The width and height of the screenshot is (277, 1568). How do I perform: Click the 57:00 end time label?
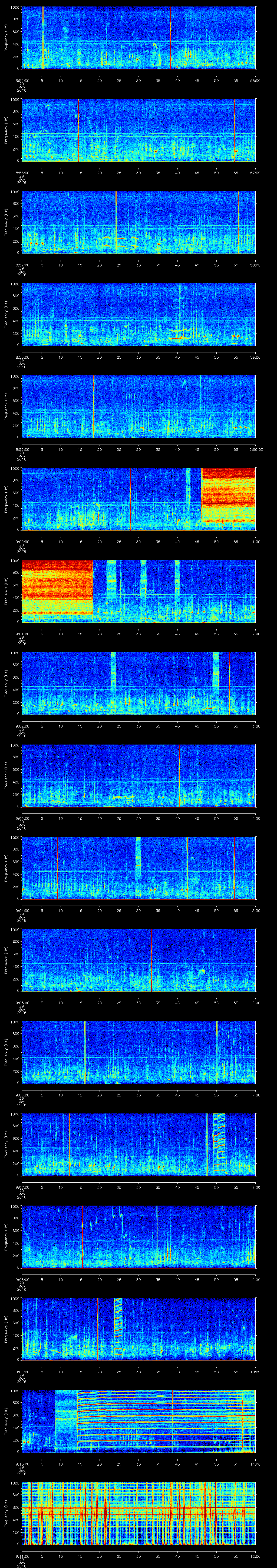pyautogui.click(x=256, y=173)
